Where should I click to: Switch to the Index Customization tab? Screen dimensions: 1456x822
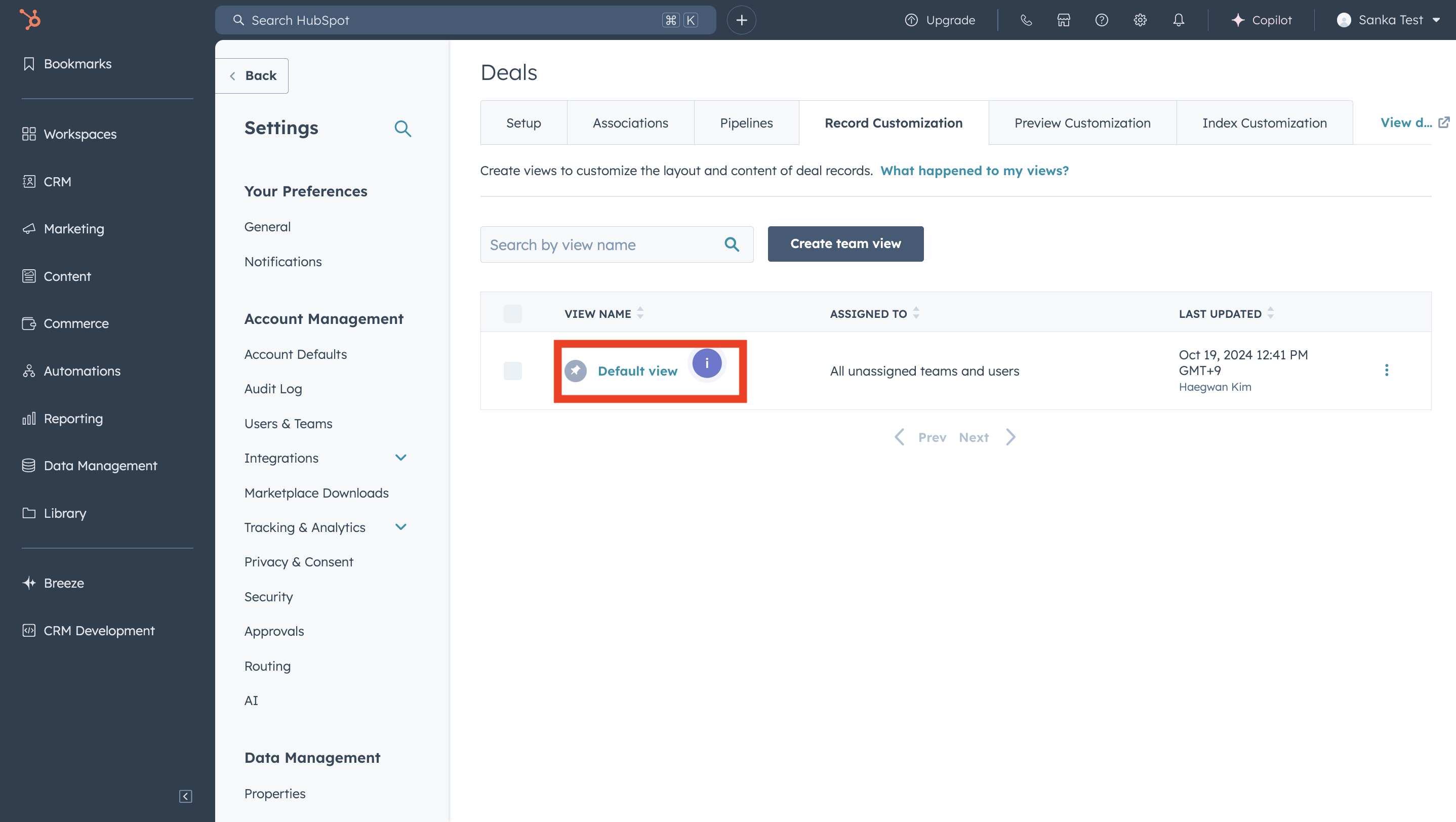pos(1264,123)
